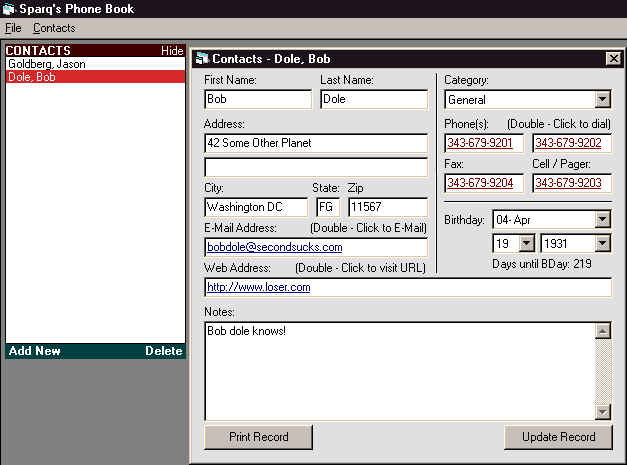The width and height of the screenshot is (627, 465).
Task: Click the Print Record button
Action: click(258, 437)
